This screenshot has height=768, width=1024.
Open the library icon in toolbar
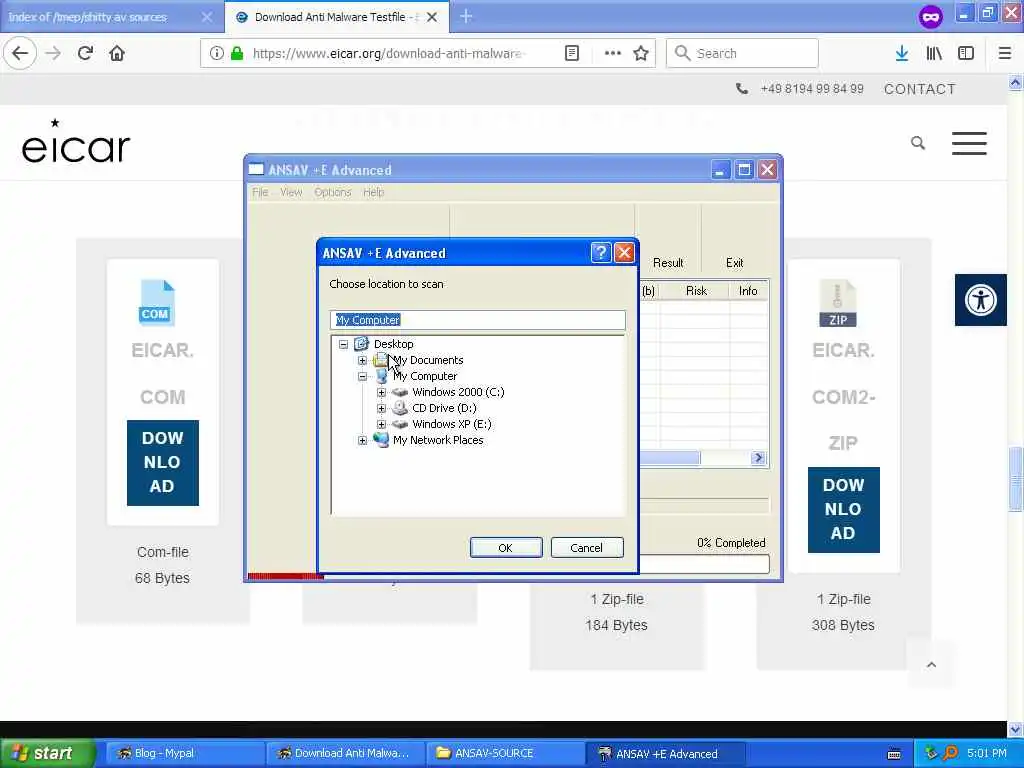[934, 53]
